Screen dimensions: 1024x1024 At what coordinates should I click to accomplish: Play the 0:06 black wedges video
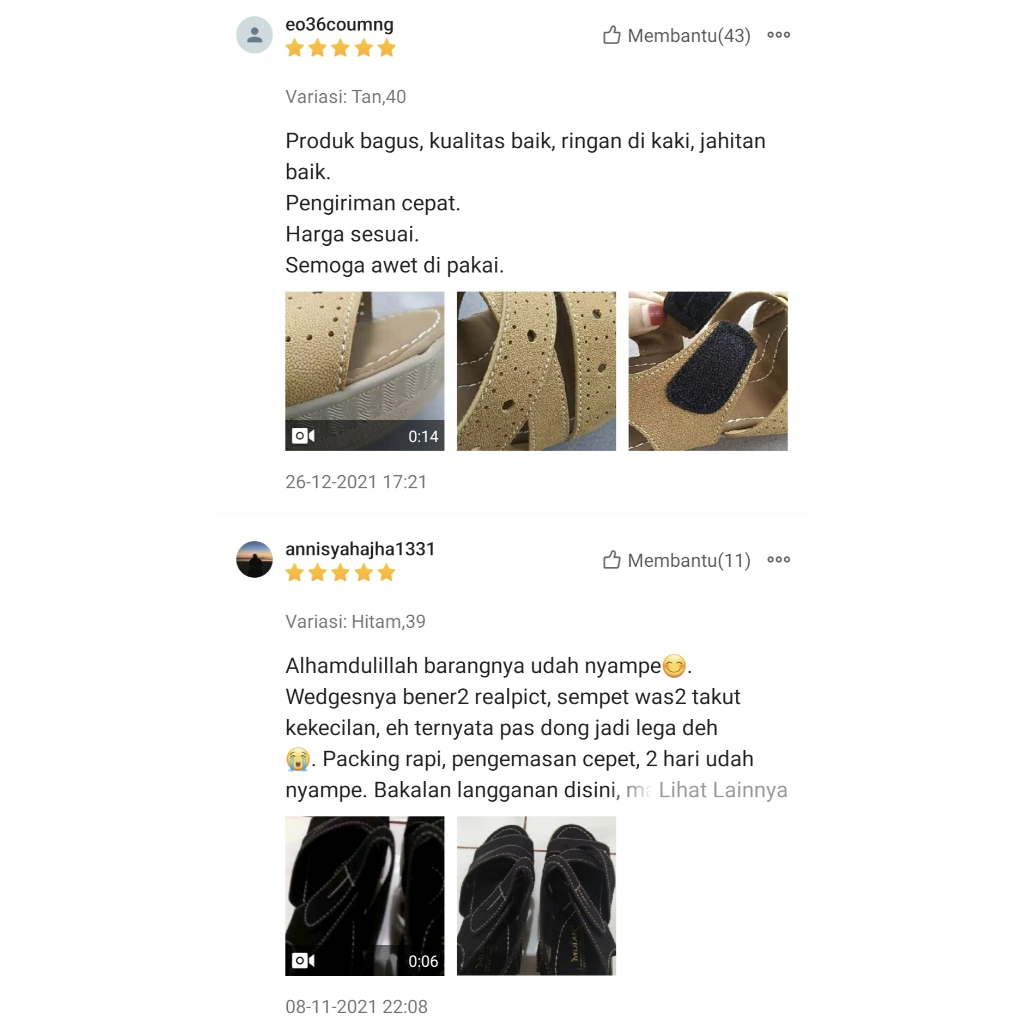364,896
